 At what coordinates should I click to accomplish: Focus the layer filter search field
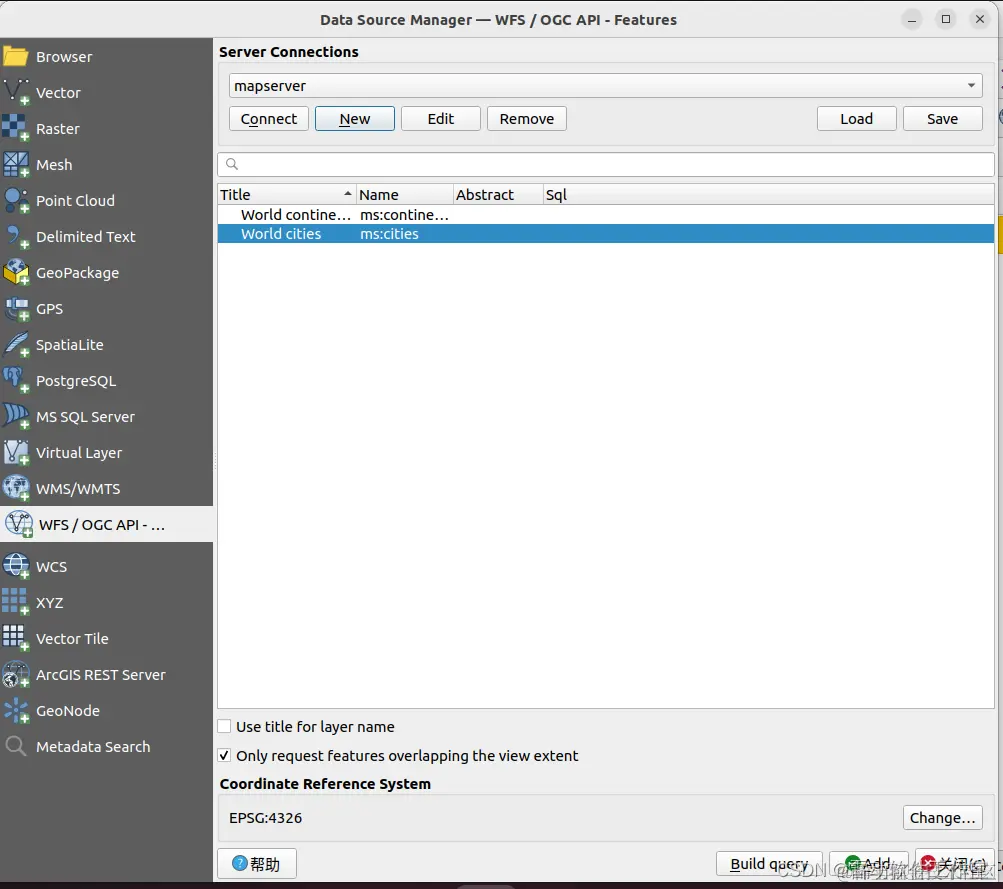(x=606, y=164)
